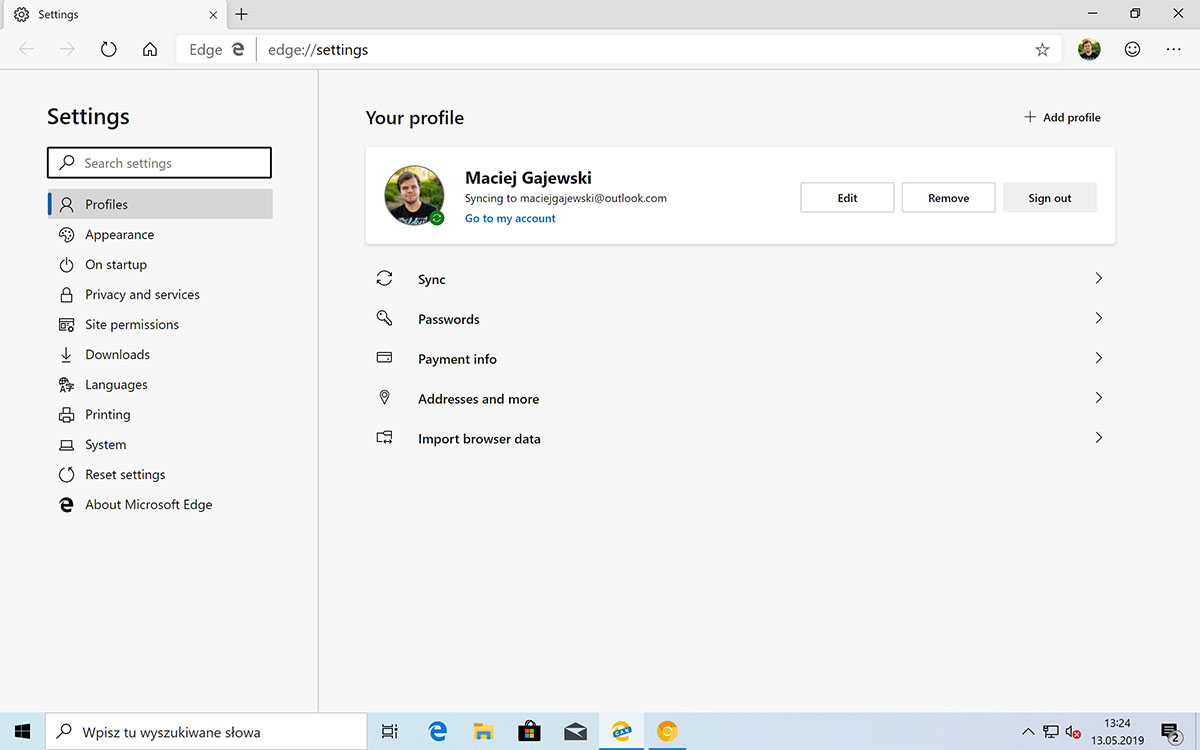This screenshot has height=750, width=1200.
Task: Click the taskbar search box
Action: [207, 732]
